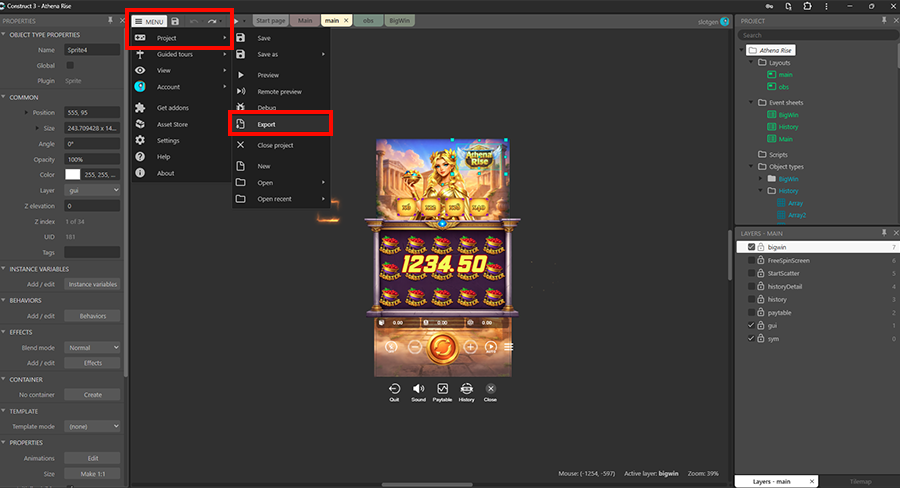Click the Debug bug icon
Image resolution: width=900 pixels, height=488 pixels.
click(240, 107)
